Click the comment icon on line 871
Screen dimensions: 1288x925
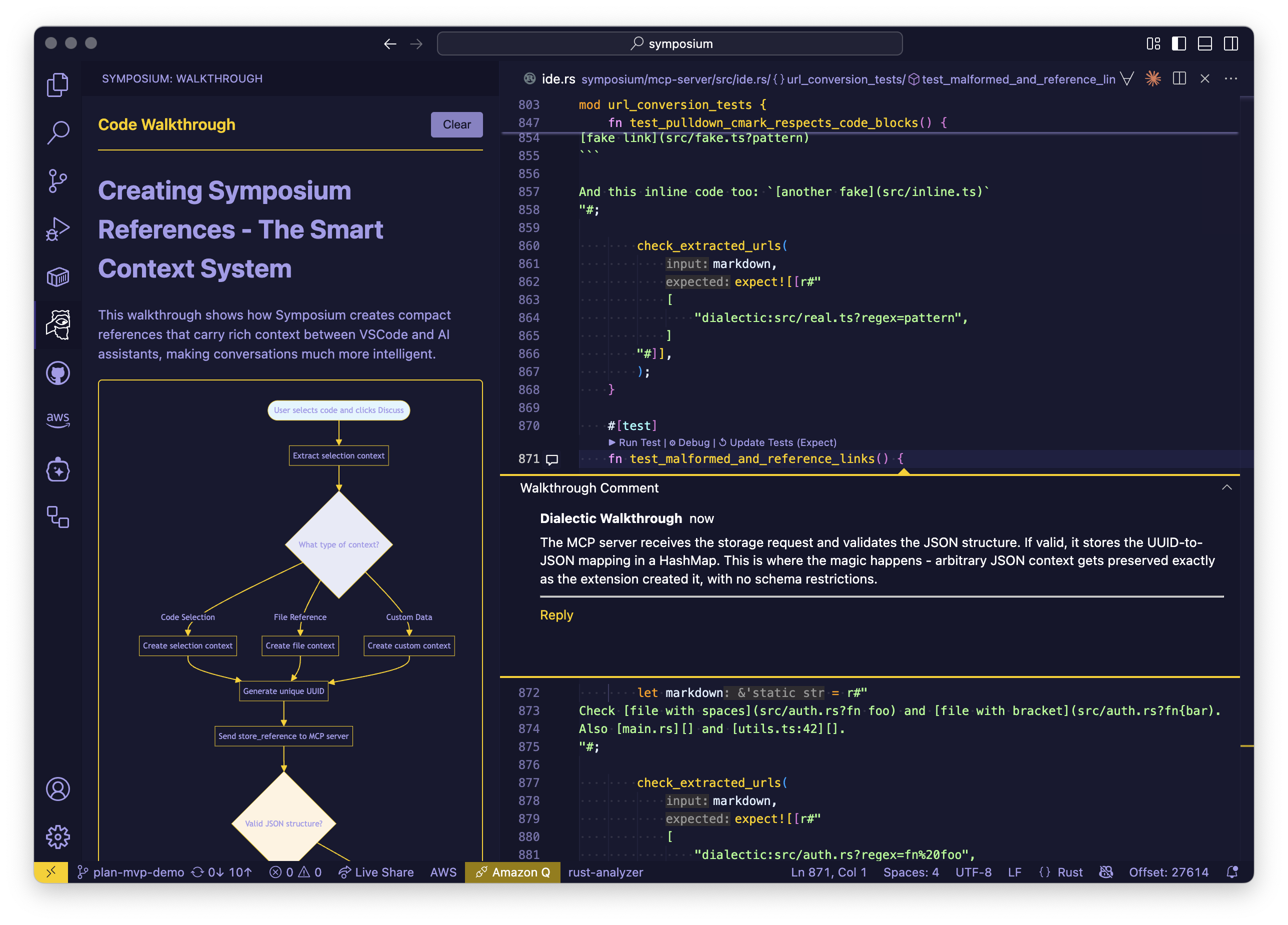pyautogui.click(x=552, y=460)
